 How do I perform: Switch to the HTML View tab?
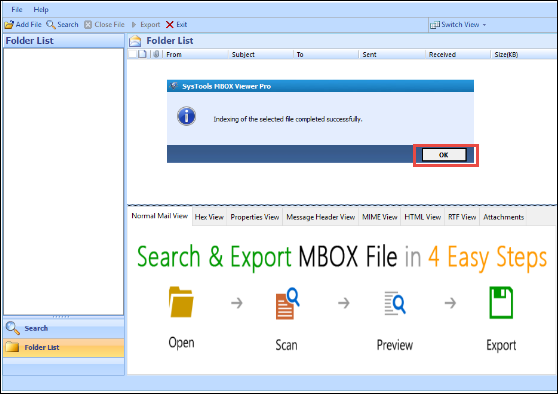[423, 217]
